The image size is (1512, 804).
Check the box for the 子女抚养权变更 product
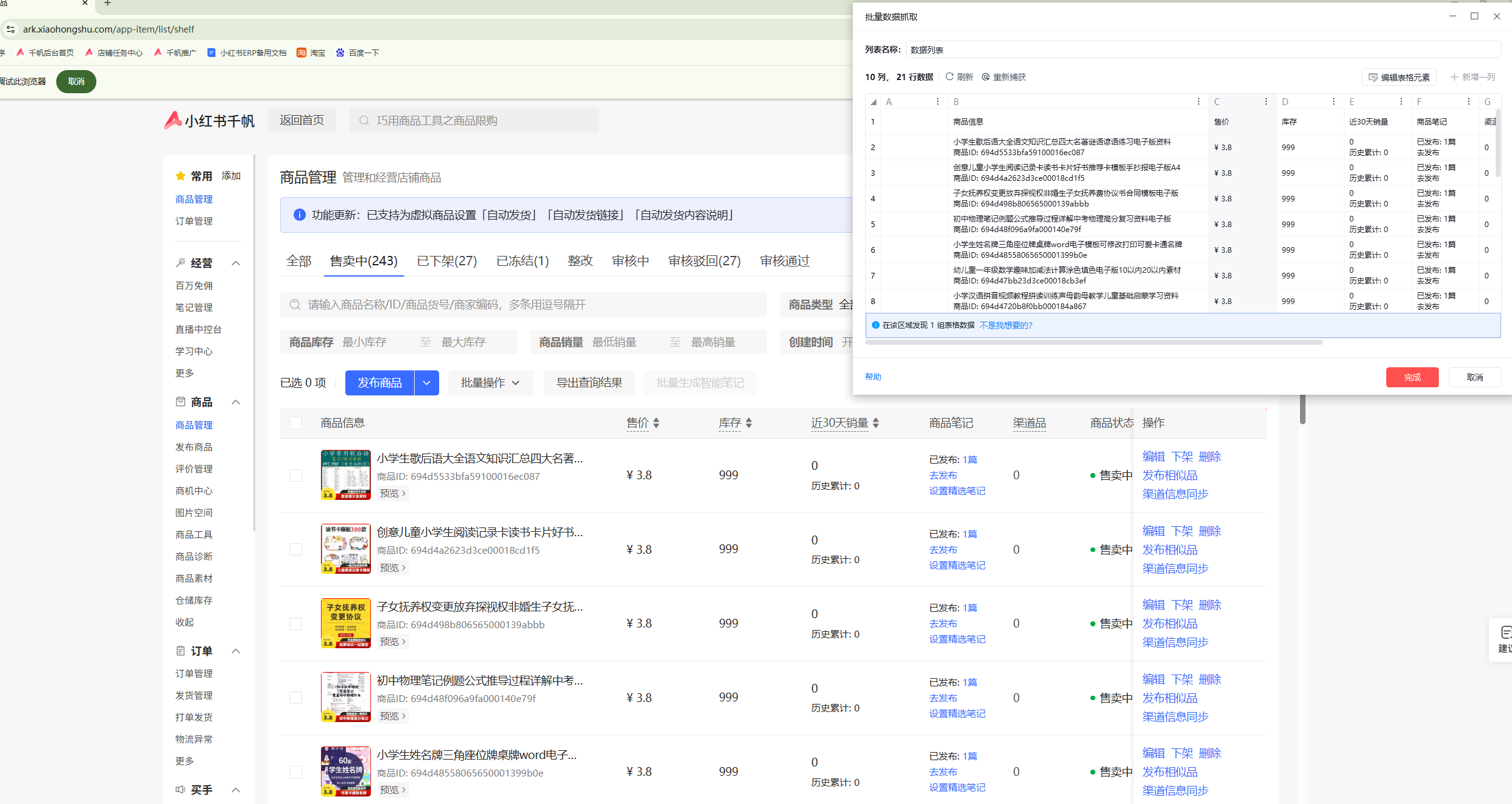click(296, 624)
